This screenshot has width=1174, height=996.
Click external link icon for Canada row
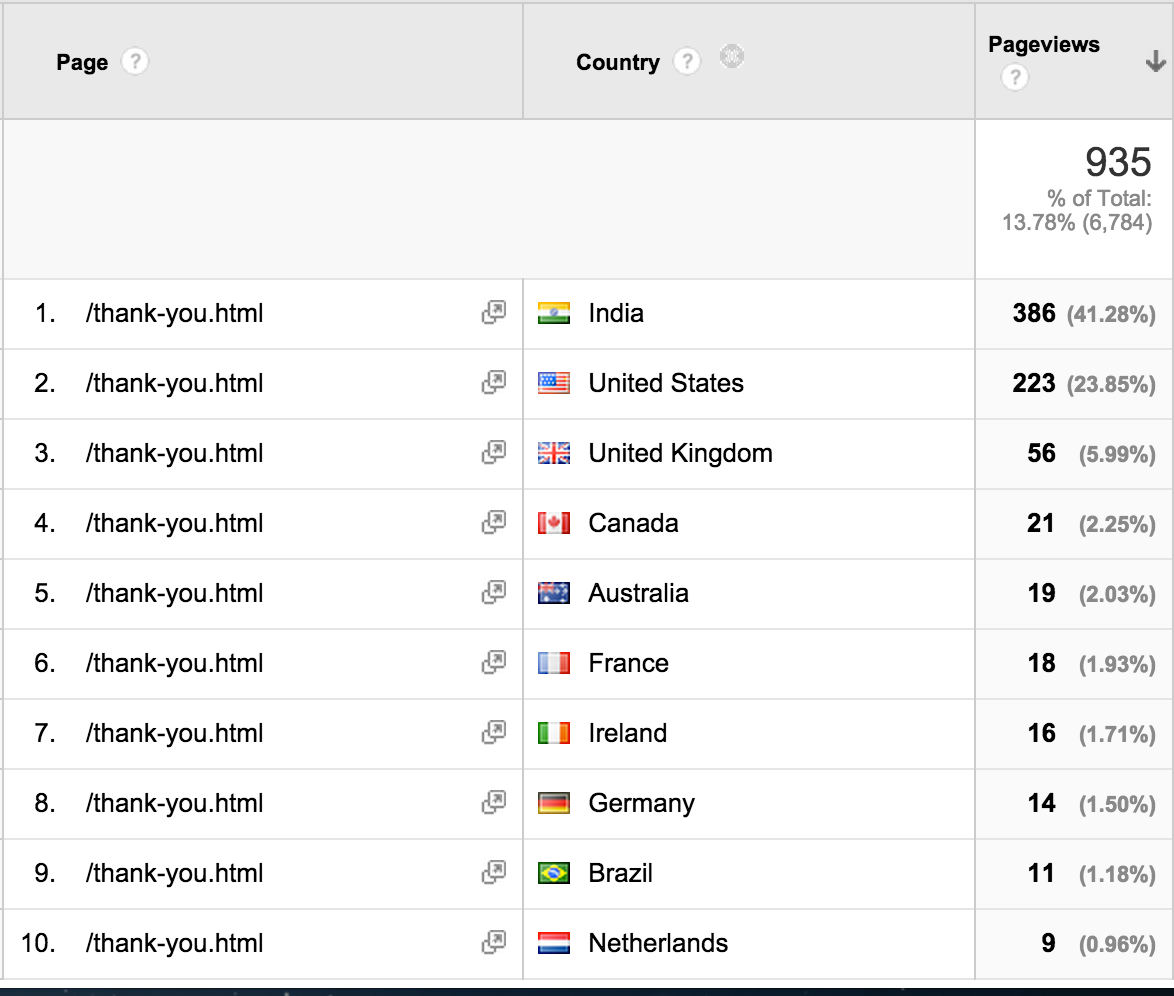[x=493, y=523]
